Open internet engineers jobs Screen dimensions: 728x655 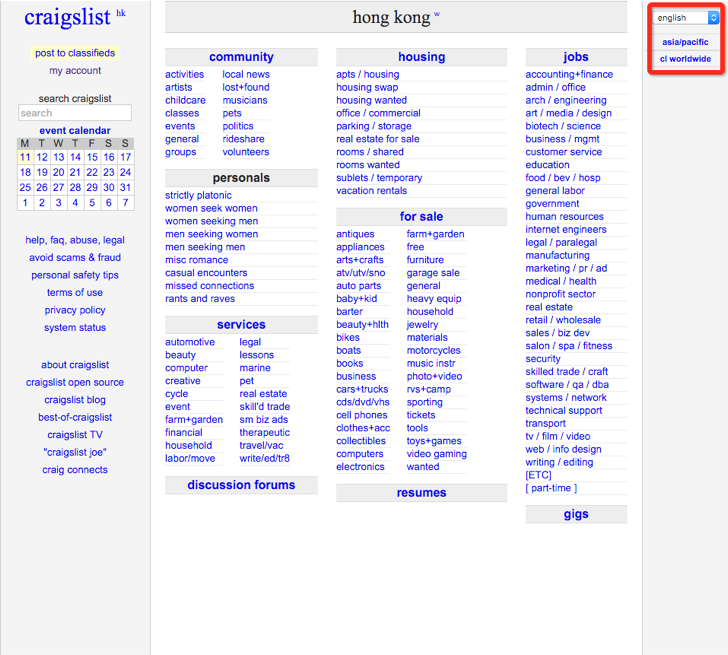[566, 229]
